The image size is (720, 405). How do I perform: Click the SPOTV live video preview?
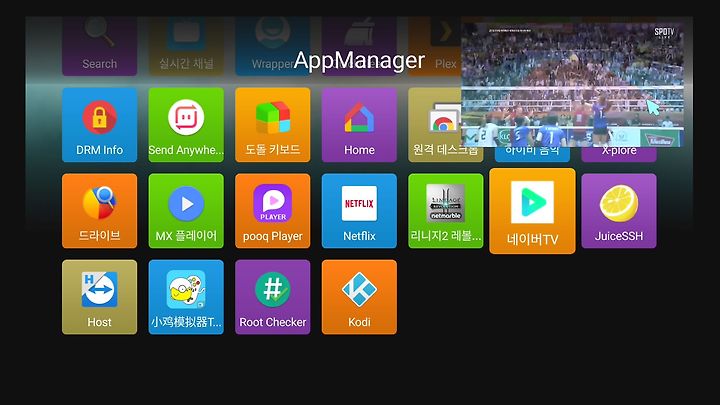click(573, 85)
